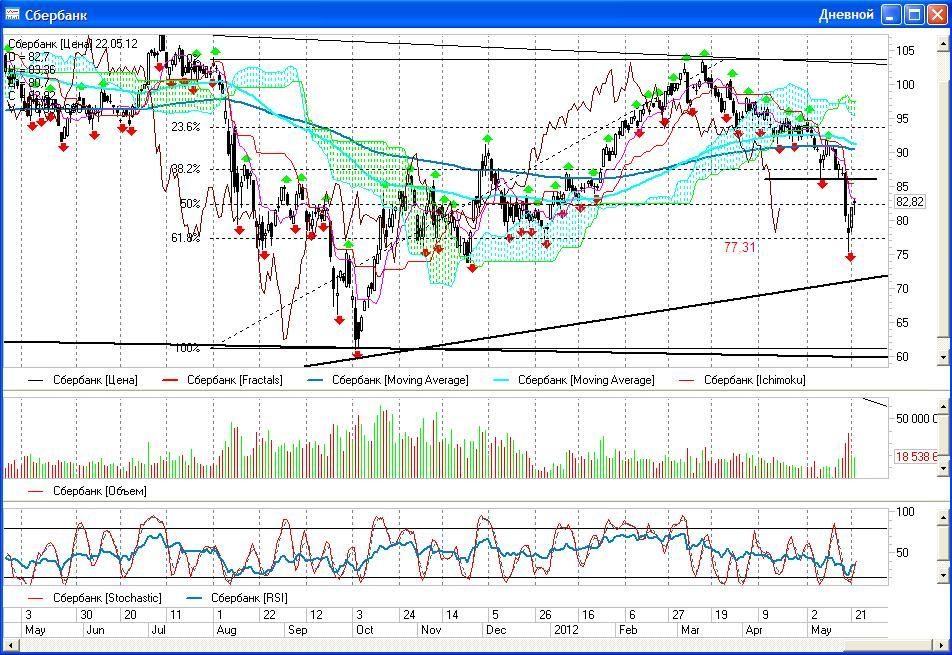Click the Jun month label on time axis
952x655 pixels.
(x=95, y=630)
